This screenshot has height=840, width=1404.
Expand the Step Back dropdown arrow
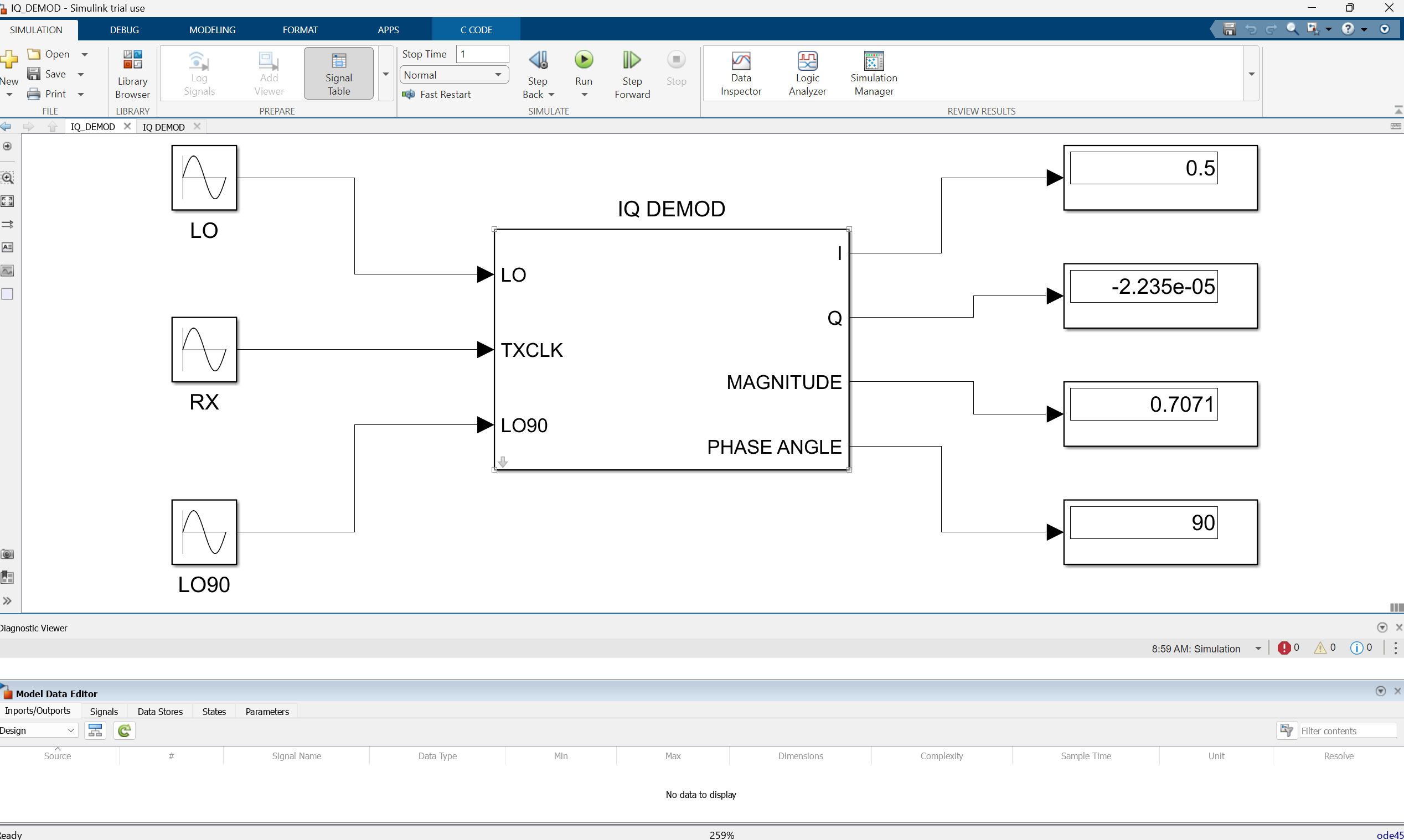[x=551, y=95]
